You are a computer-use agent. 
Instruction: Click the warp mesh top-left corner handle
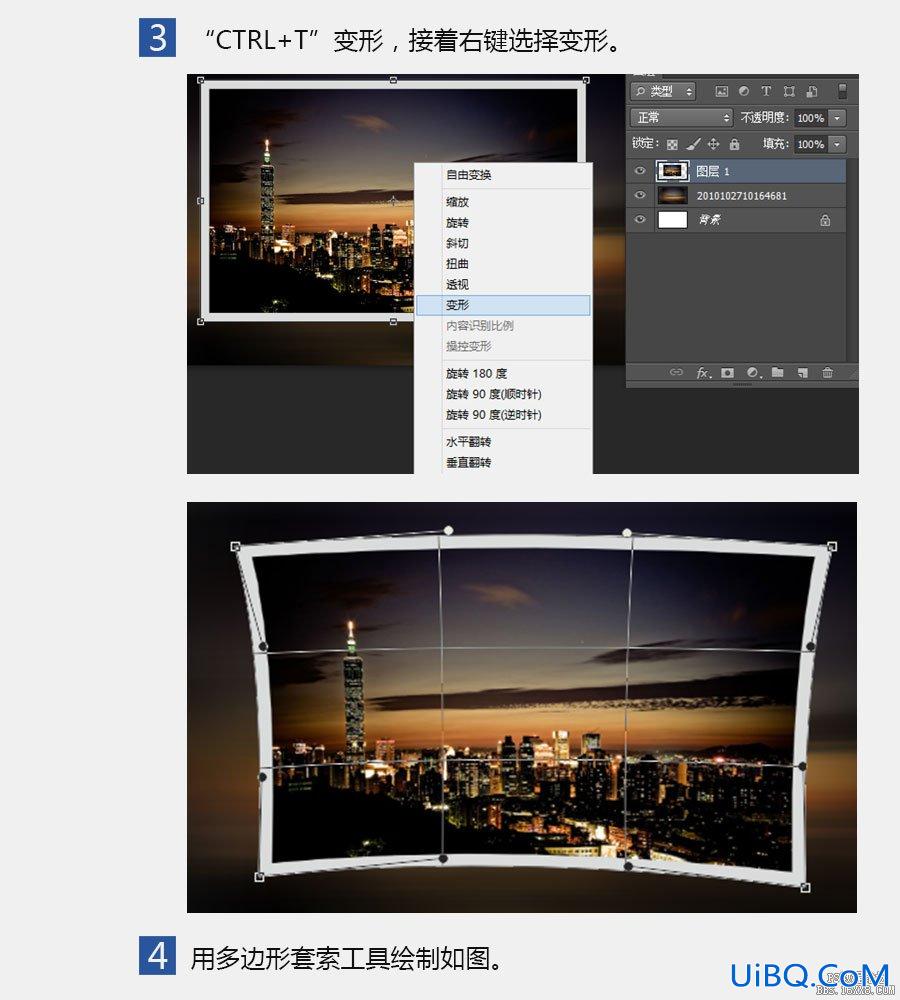point(235,547)
